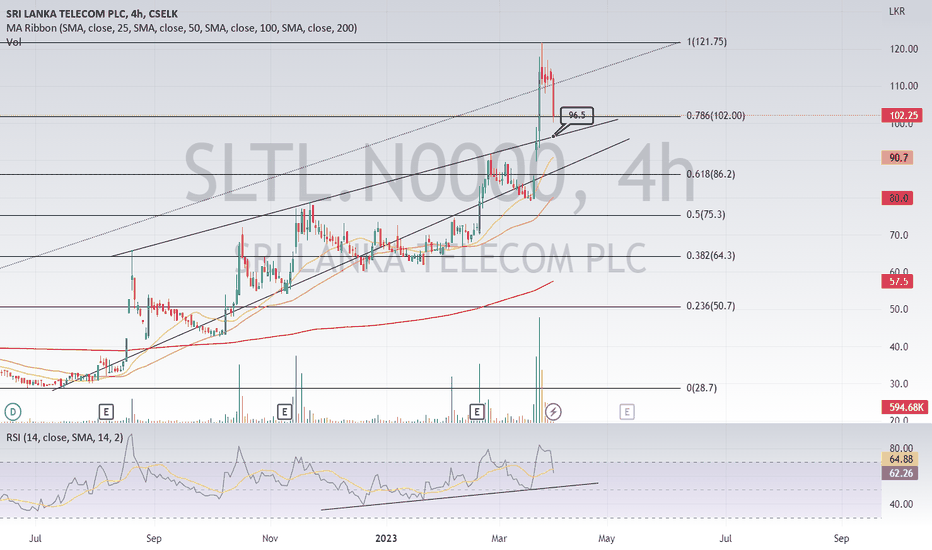Click the Mar label on time axis
Screen dimensions: 932x550
click(x=499, y=538)
